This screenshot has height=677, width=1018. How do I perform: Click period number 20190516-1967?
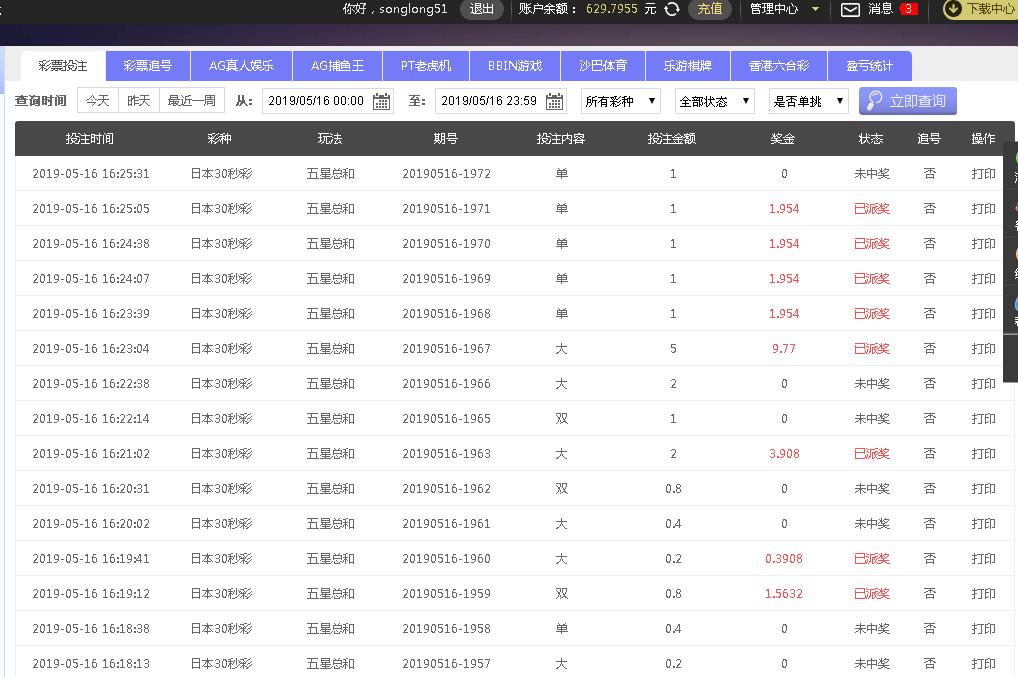(x=447, y=349)
